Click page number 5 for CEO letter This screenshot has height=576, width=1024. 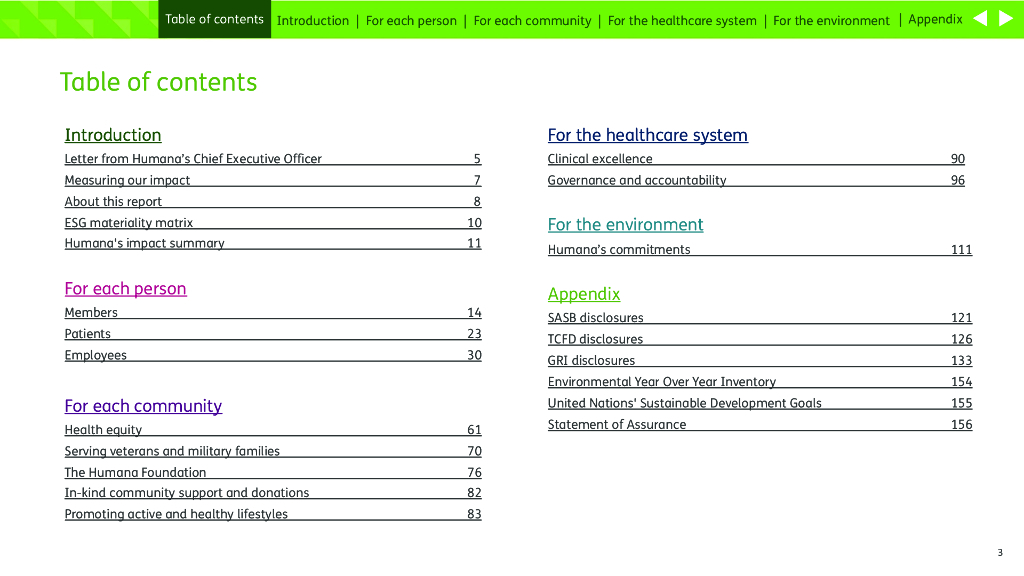coord(477,159)
